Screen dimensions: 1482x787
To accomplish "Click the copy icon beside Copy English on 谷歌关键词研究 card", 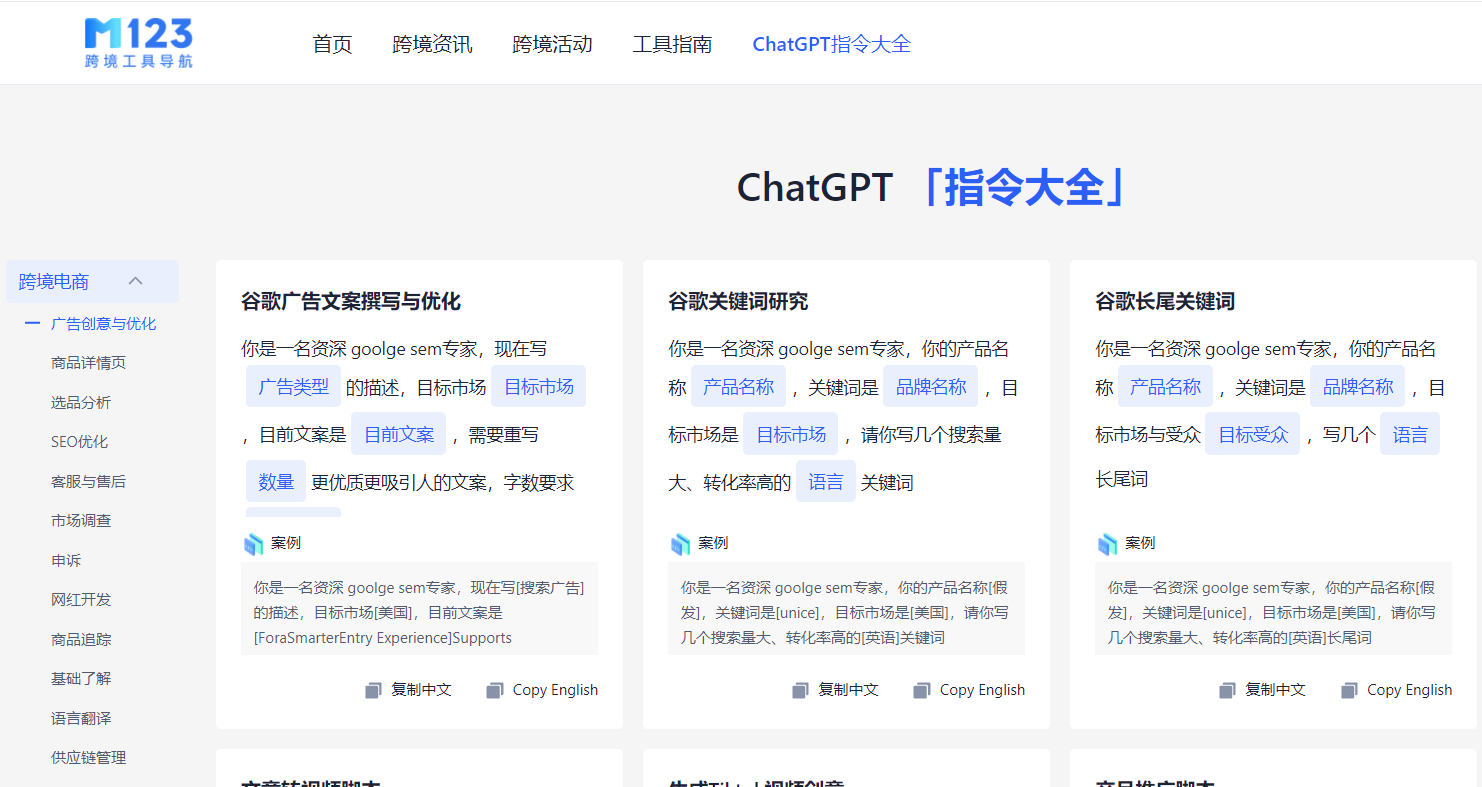I will point(921,689).
